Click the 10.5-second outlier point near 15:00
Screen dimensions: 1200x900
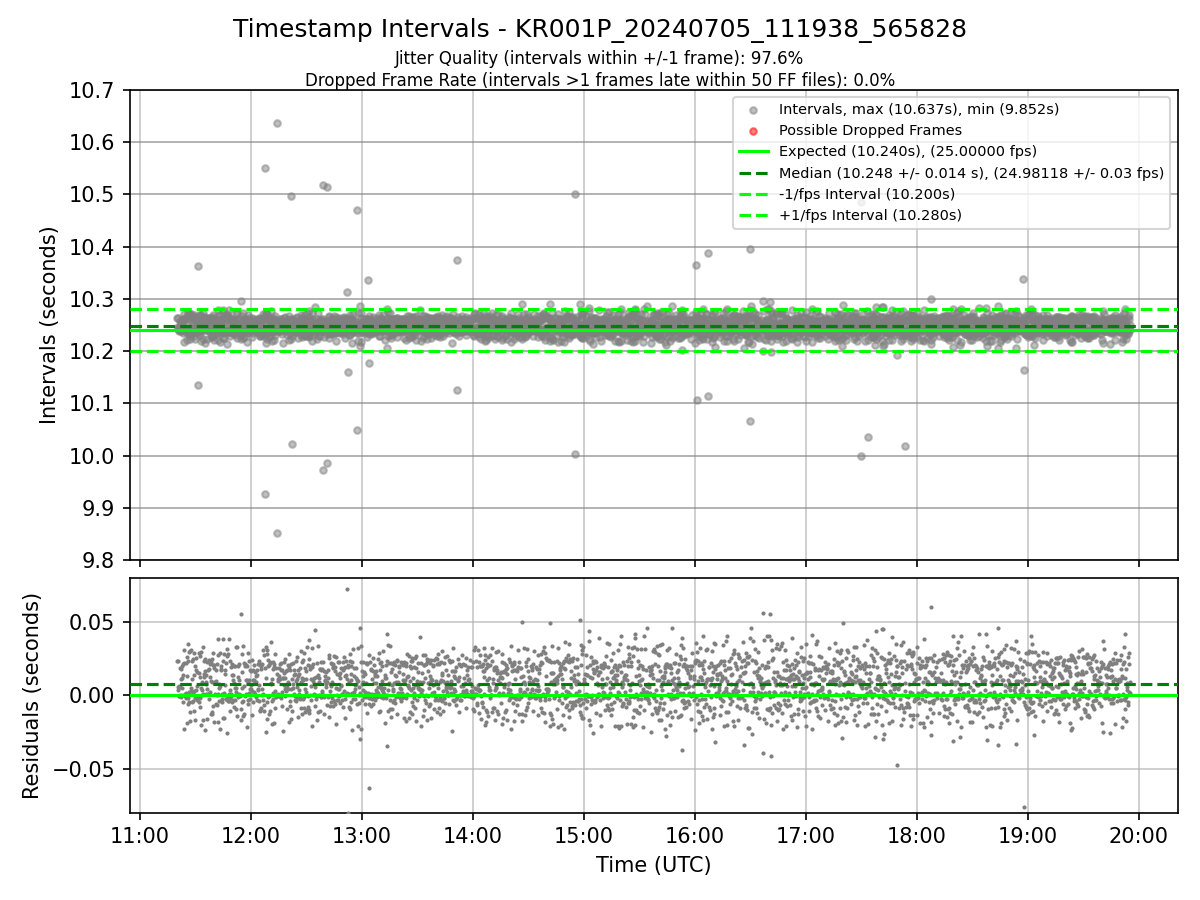[x=575, y=194]
